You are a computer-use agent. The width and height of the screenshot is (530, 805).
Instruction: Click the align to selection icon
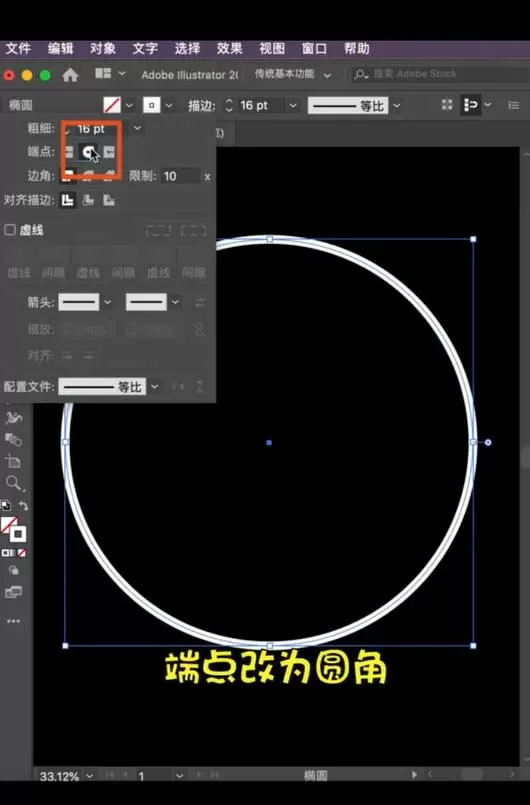click(x=470, y=105)
